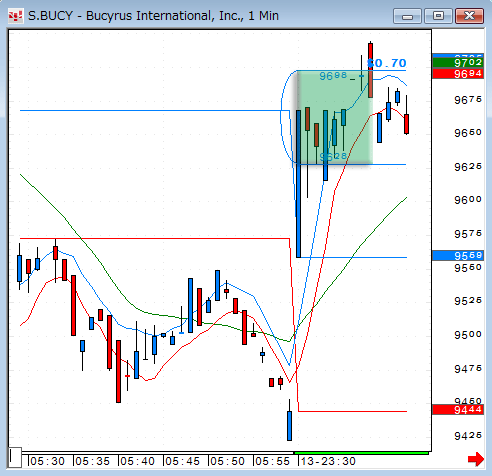Click the 9500 price axis value

click(x=468, y=334)
